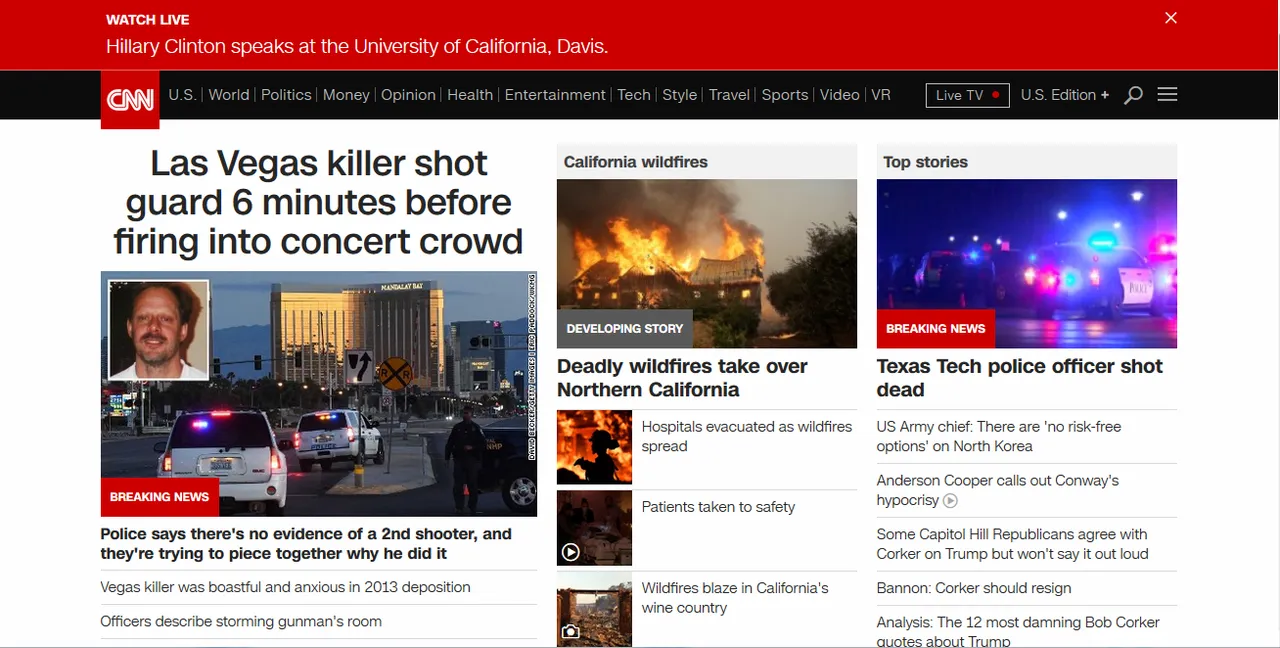Click the WATCH LIVE label
Image resolution: width=1280 pixels, height=648 pixels.
(x=148, y=20)
